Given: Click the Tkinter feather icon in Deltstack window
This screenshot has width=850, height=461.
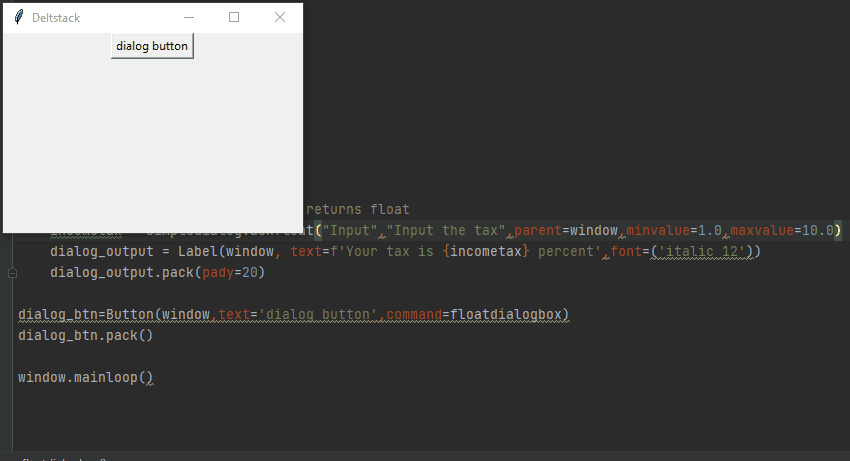Looking at the screenshot, I should click(17, 18).
